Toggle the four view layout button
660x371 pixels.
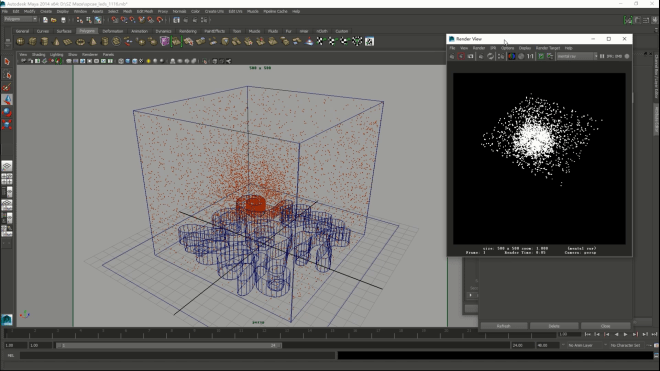coord(7,179)
